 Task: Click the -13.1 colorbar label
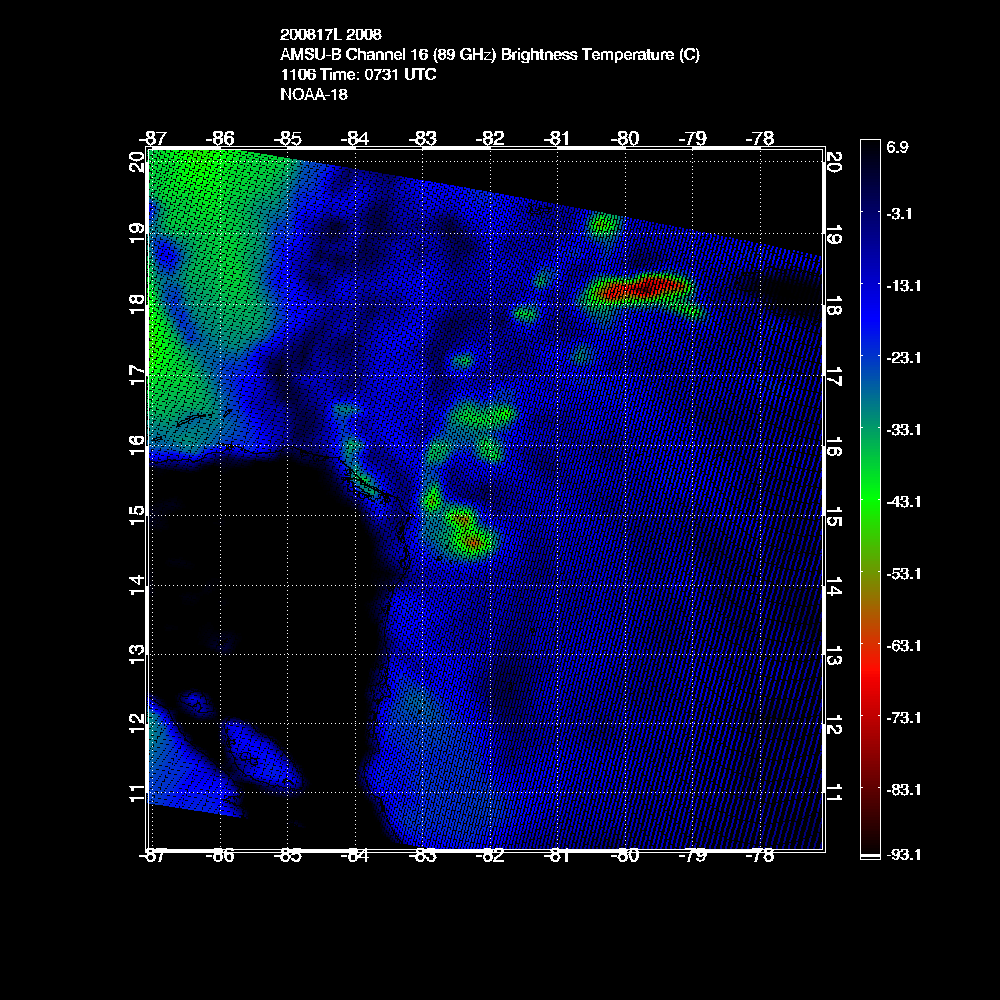point(903,286)
